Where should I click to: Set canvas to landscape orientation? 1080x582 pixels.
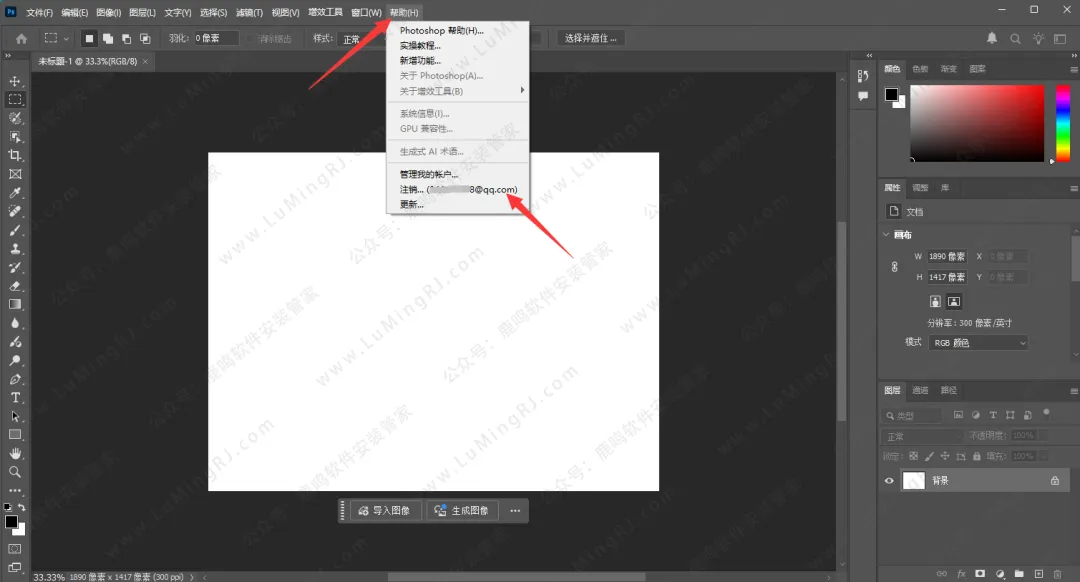tap(954, 302)
